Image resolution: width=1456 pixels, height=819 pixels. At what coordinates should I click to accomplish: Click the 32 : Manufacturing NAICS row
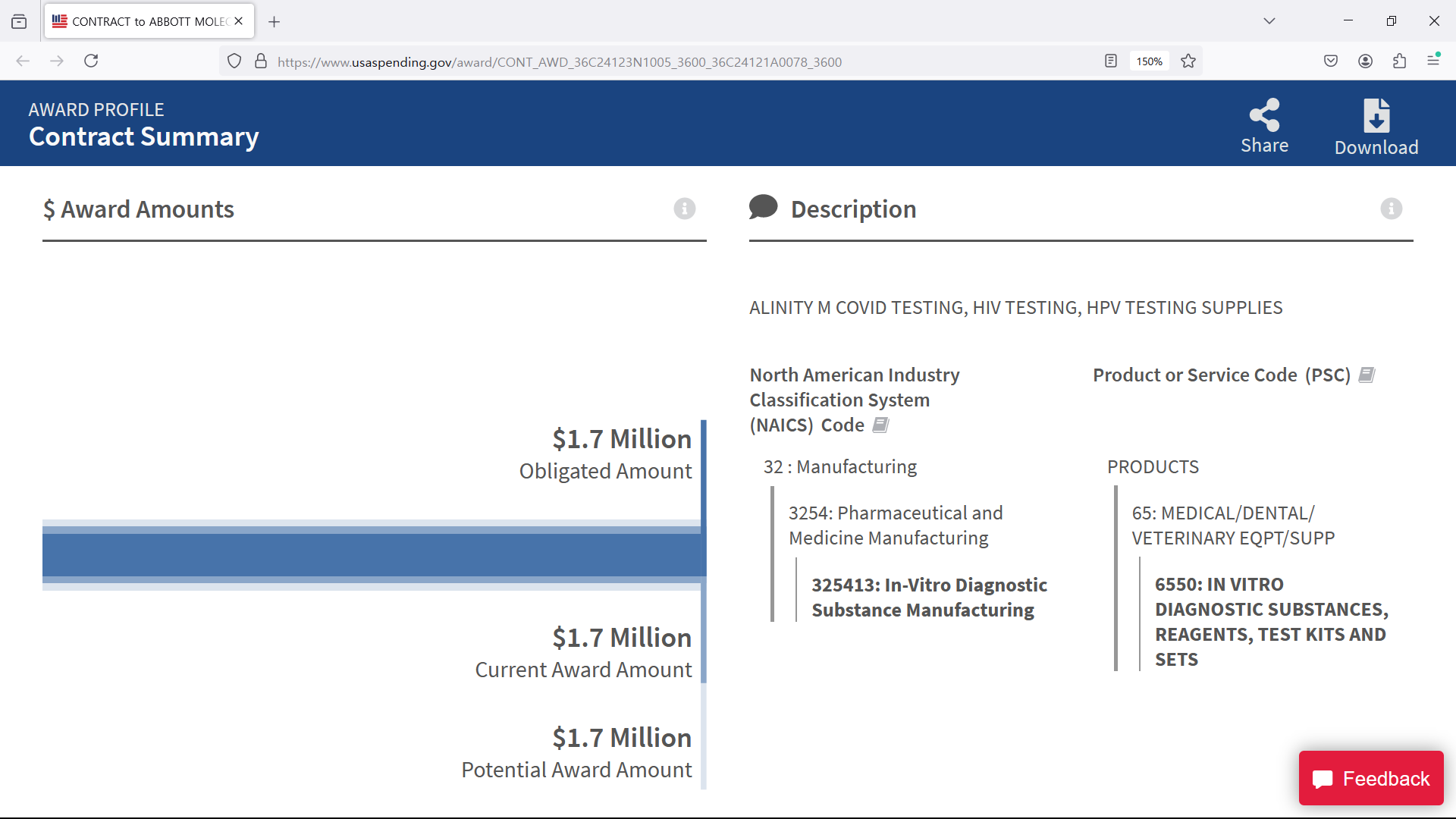839,466
